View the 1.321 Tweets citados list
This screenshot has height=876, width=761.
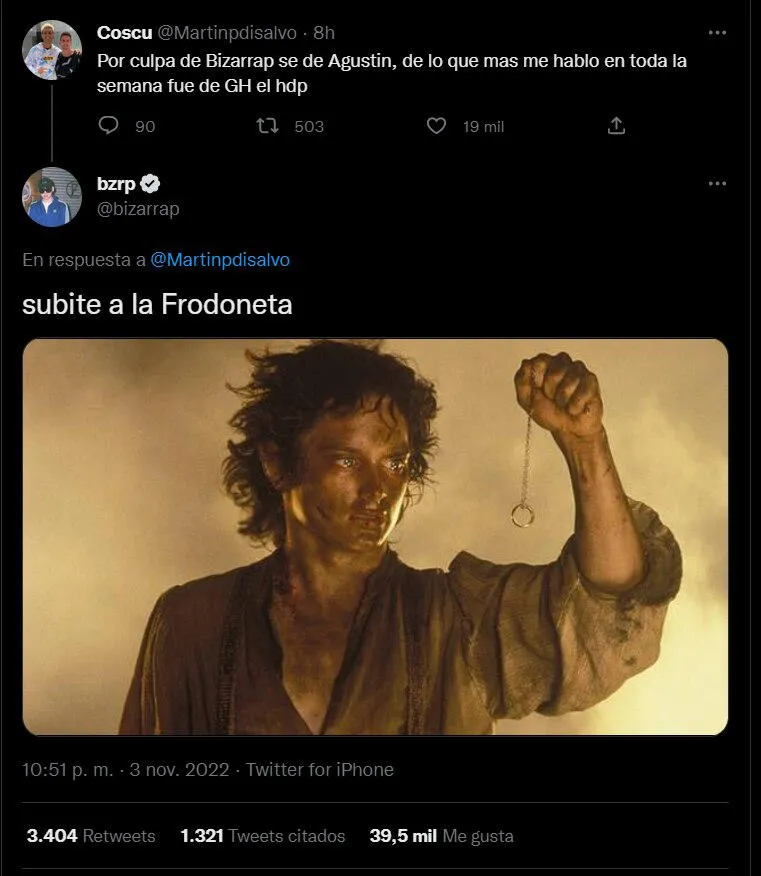pos(263,836)
